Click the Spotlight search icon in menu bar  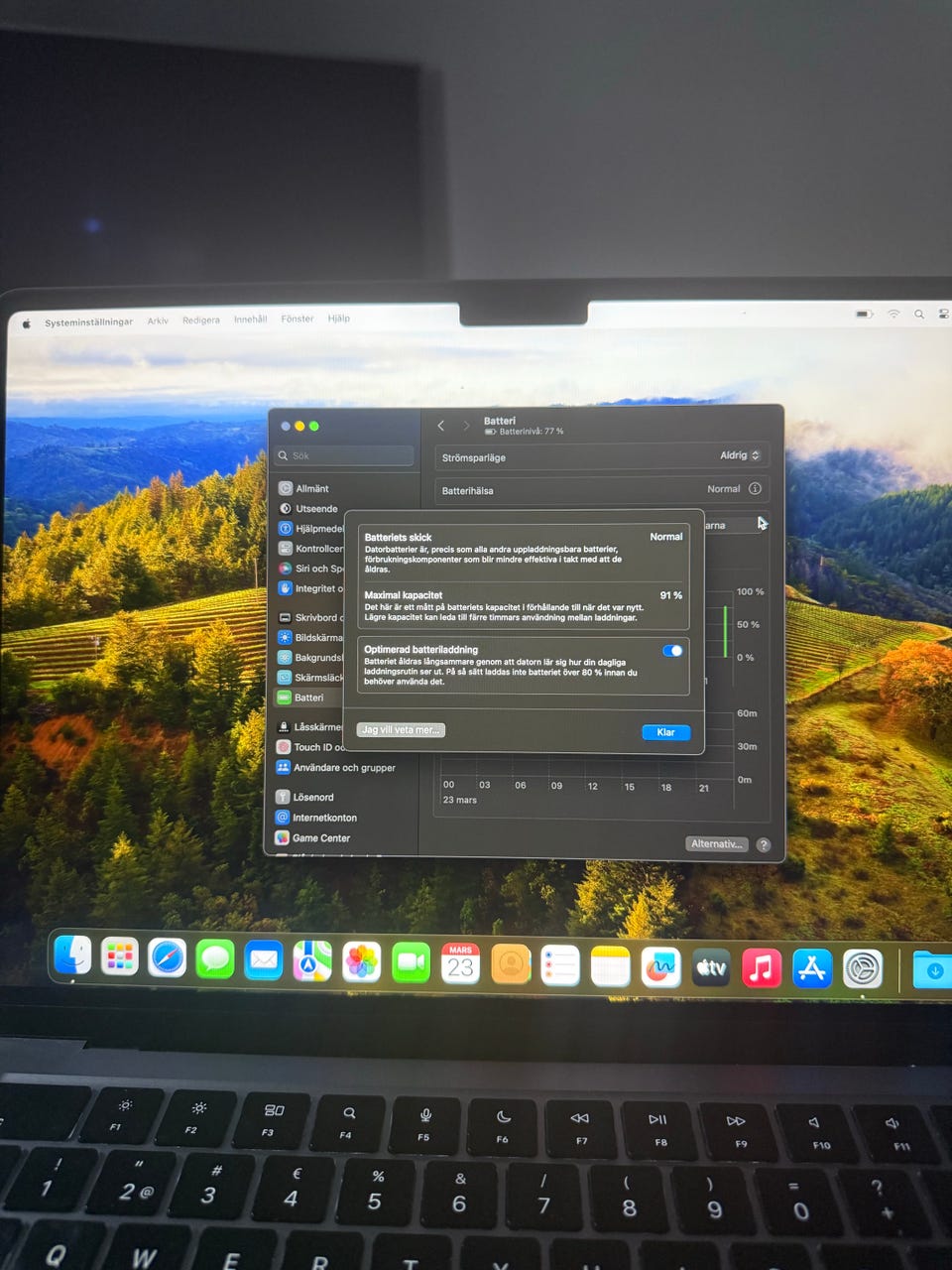(919, 314)
